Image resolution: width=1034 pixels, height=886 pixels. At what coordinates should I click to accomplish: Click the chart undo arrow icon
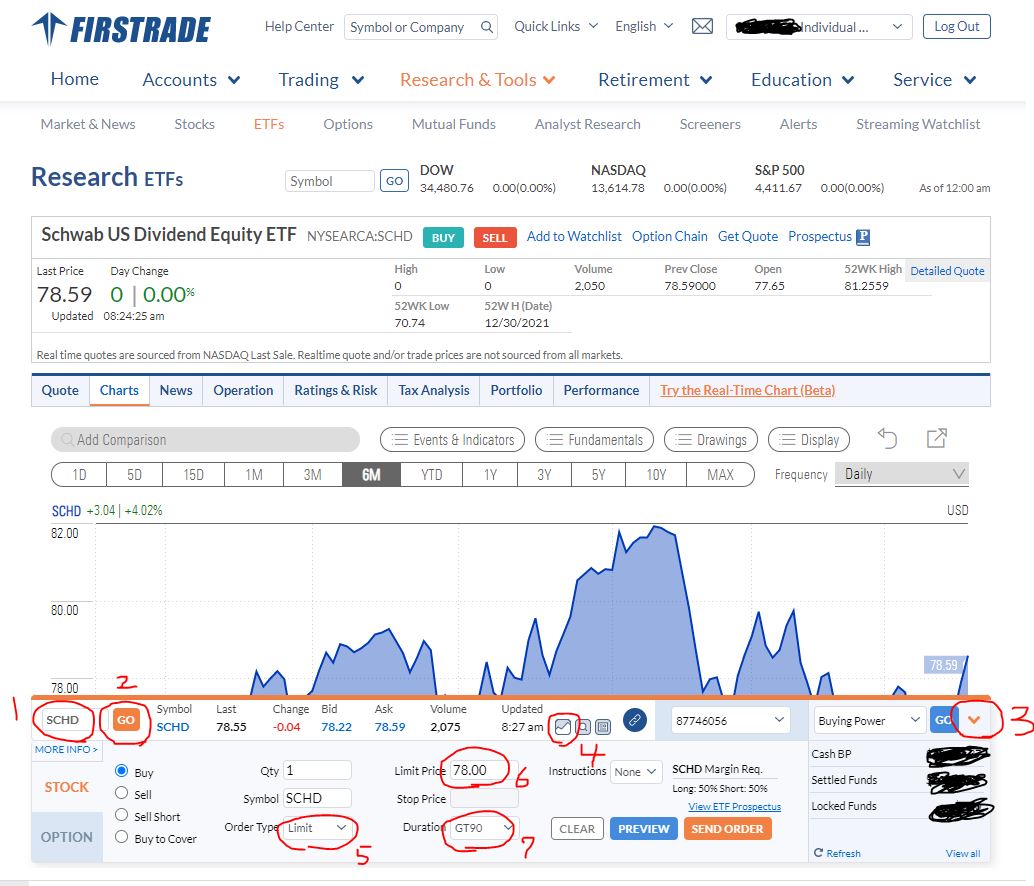(x=888, y=438)
